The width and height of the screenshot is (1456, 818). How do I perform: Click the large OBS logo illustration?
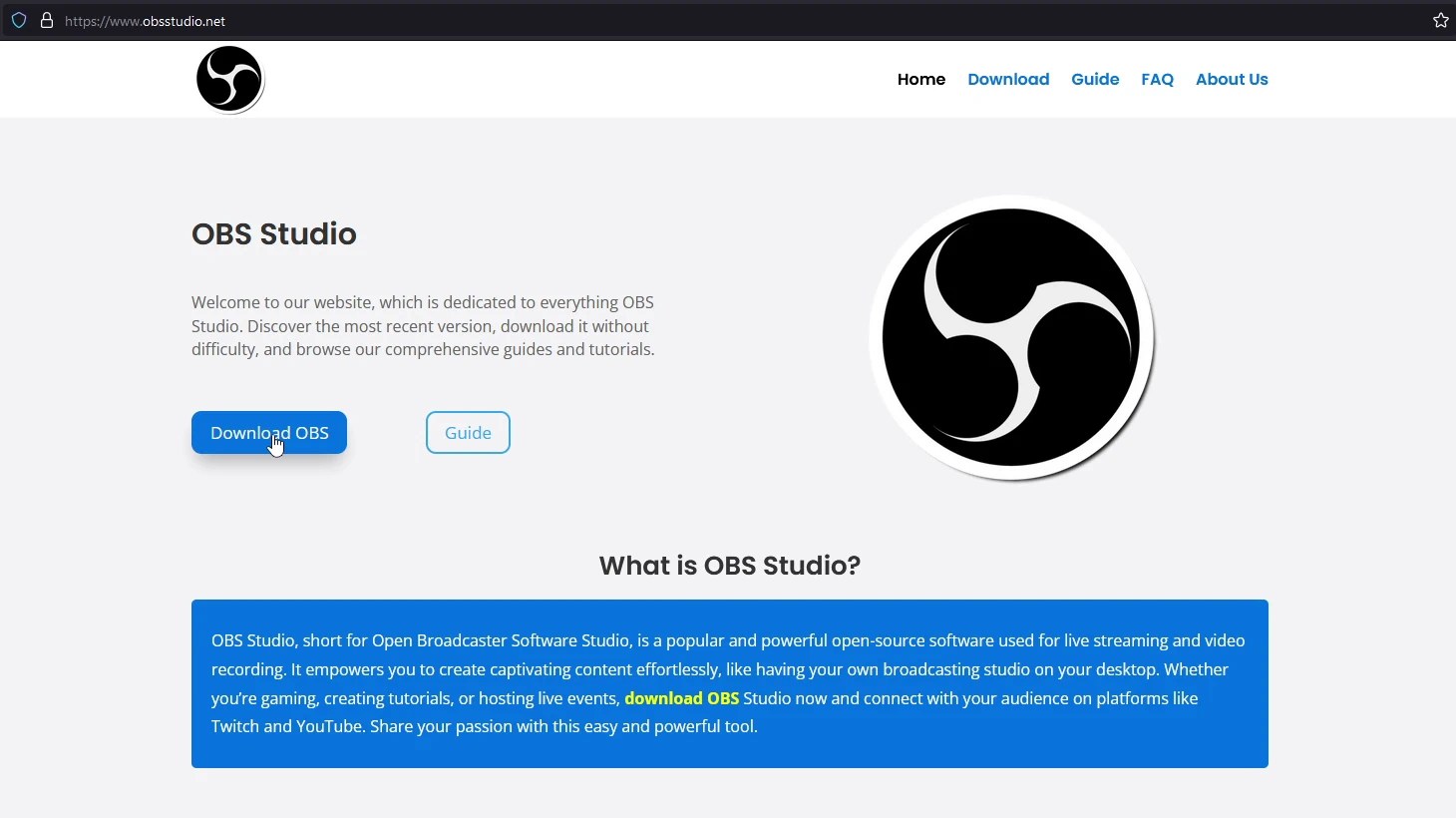coord(1011,337)
